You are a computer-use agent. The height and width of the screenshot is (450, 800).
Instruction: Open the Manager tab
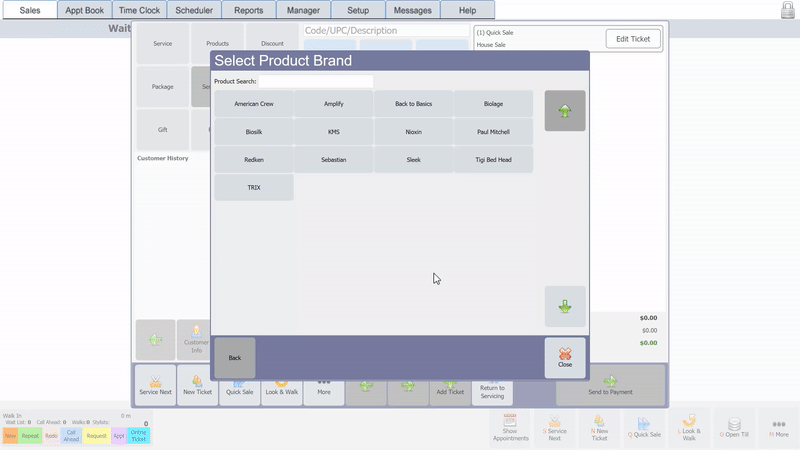[x=303, y=10]
